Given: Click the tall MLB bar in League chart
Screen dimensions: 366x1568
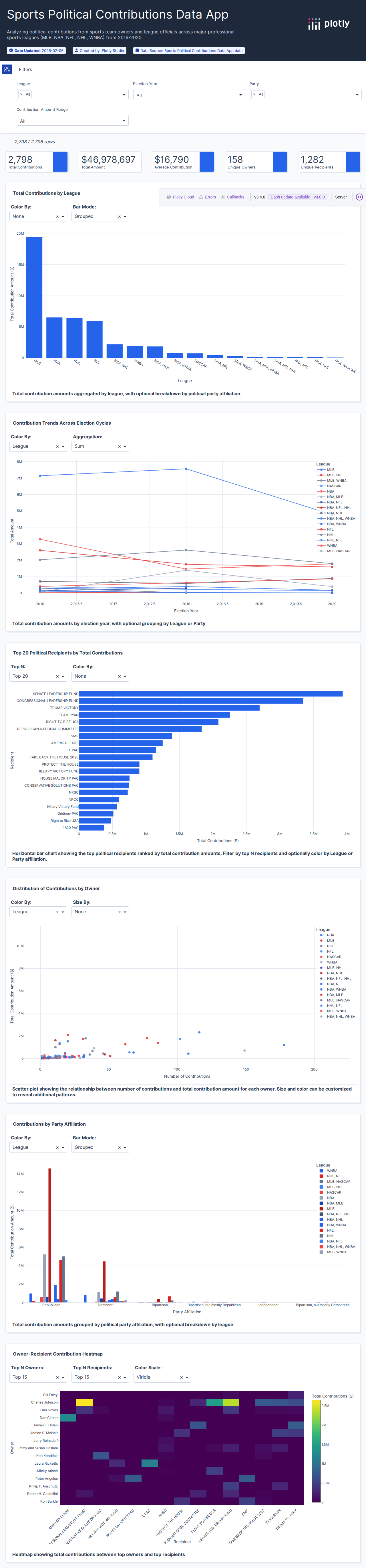Looking at the screenshot, I should [x=34, y=297].
